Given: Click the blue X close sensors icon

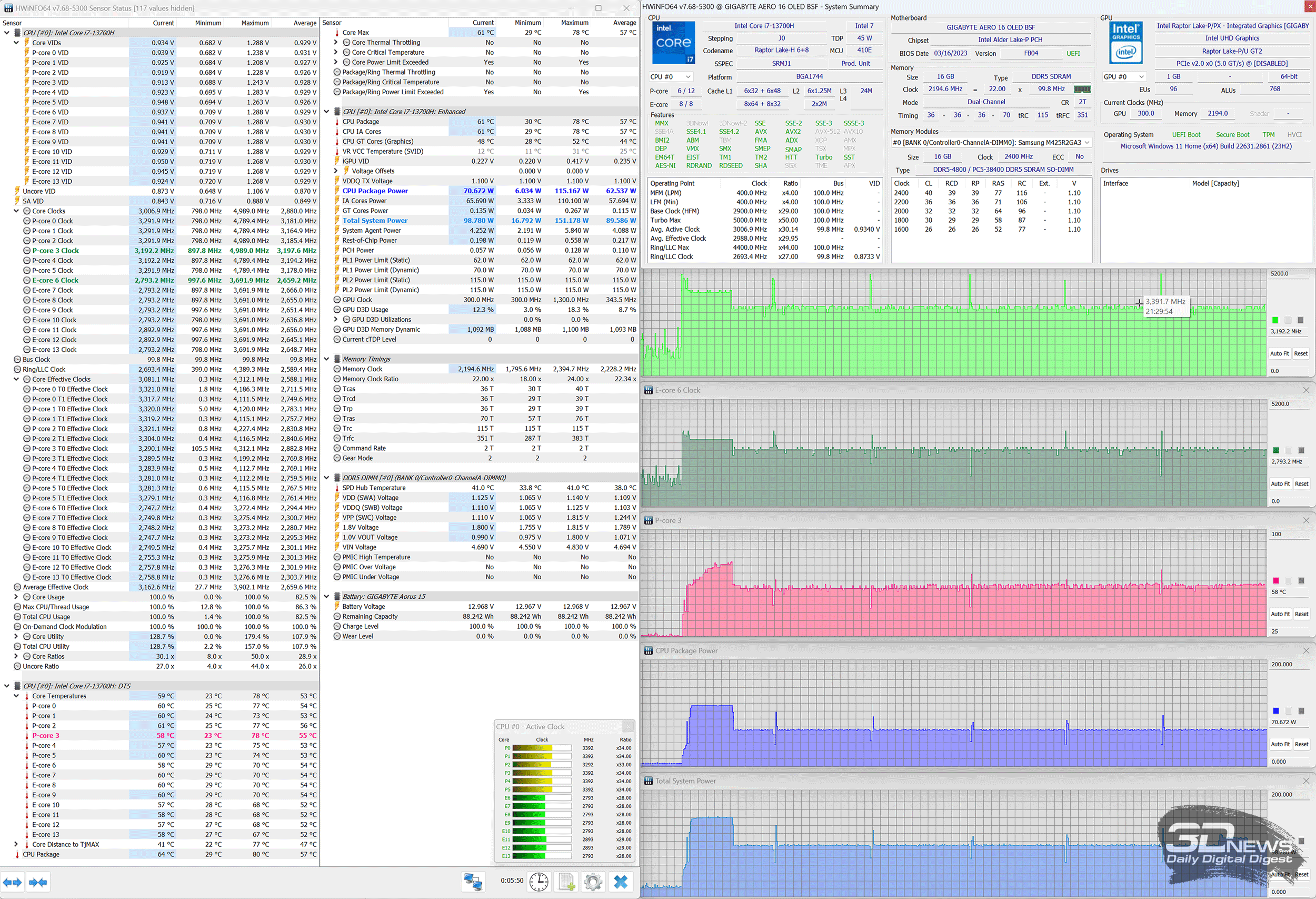Looking at the screenshot, I should pos(621,882).
